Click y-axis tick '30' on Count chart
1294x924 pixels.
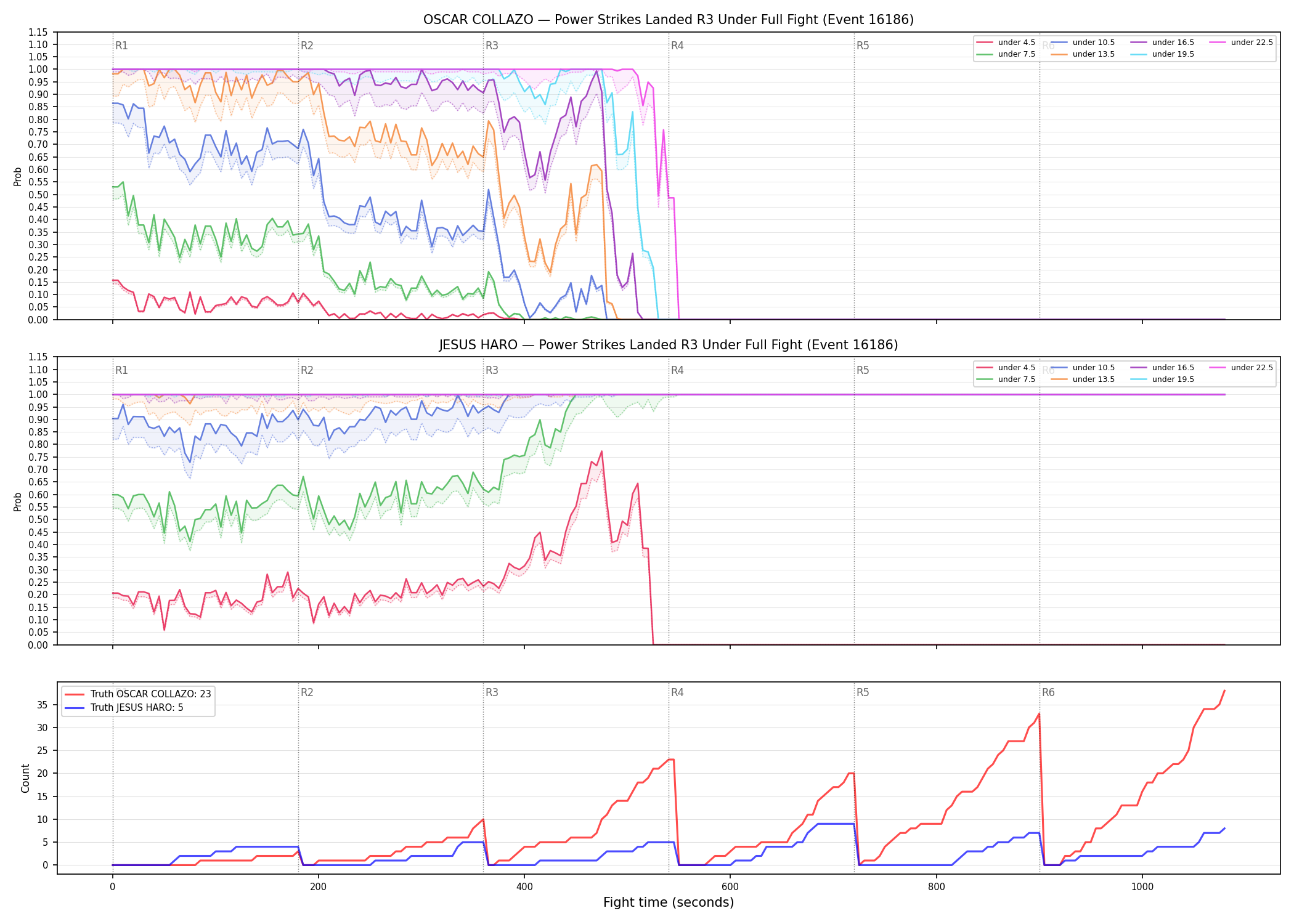tap(43, 727)
